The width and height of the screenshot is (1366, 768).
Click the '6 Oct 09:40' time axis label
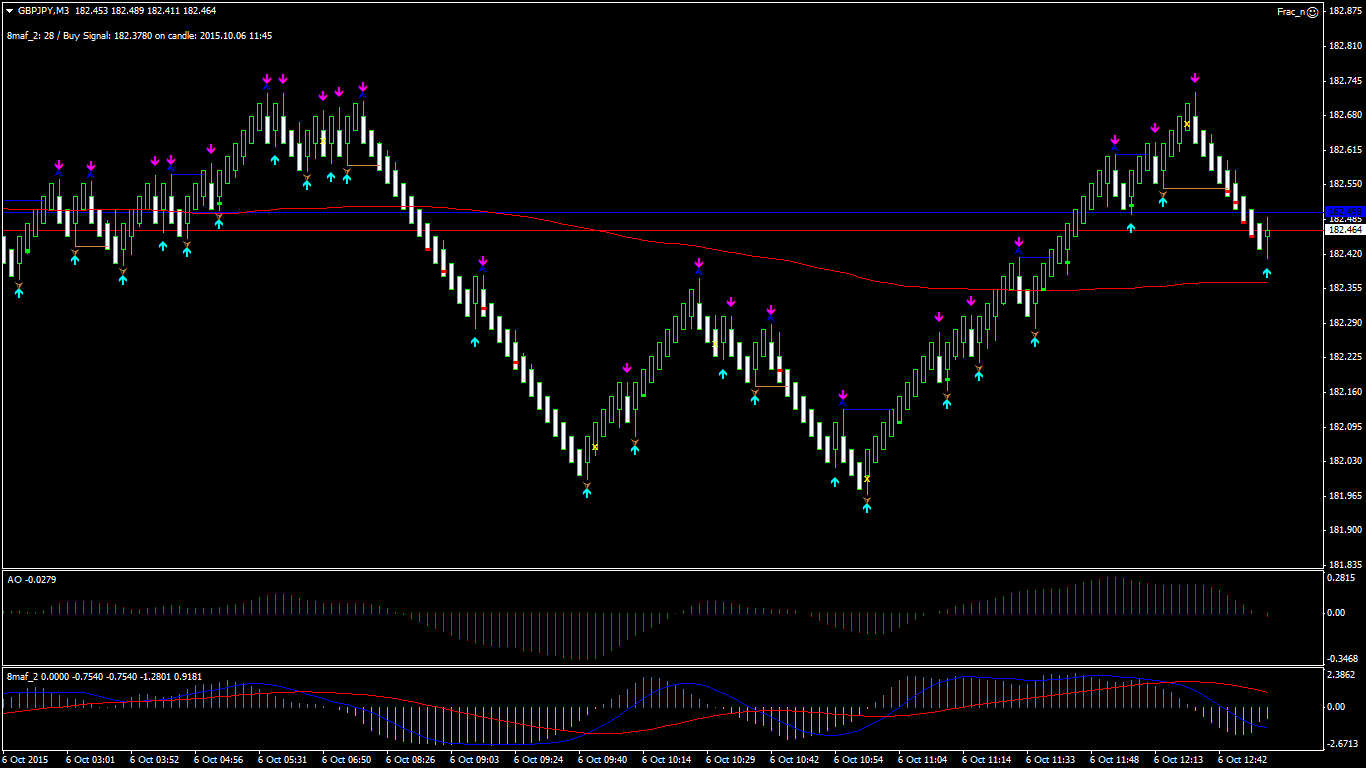click(x=603, y=760)
